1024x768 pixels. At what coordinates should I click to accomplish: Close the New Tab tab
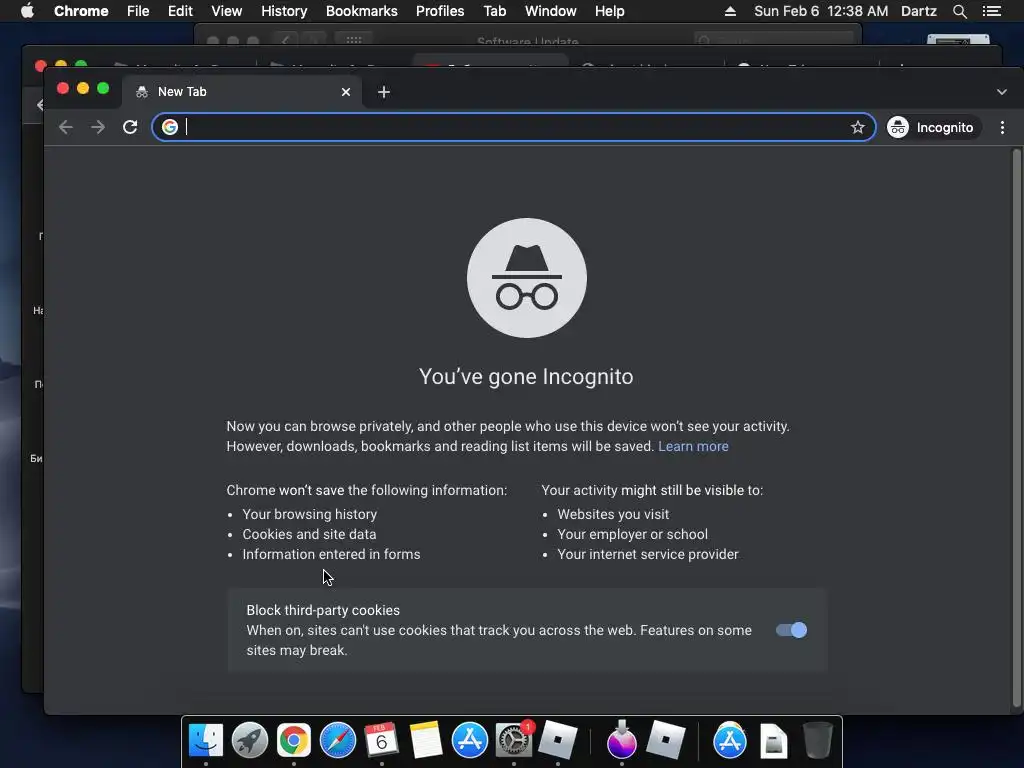[x=346, y=92]
